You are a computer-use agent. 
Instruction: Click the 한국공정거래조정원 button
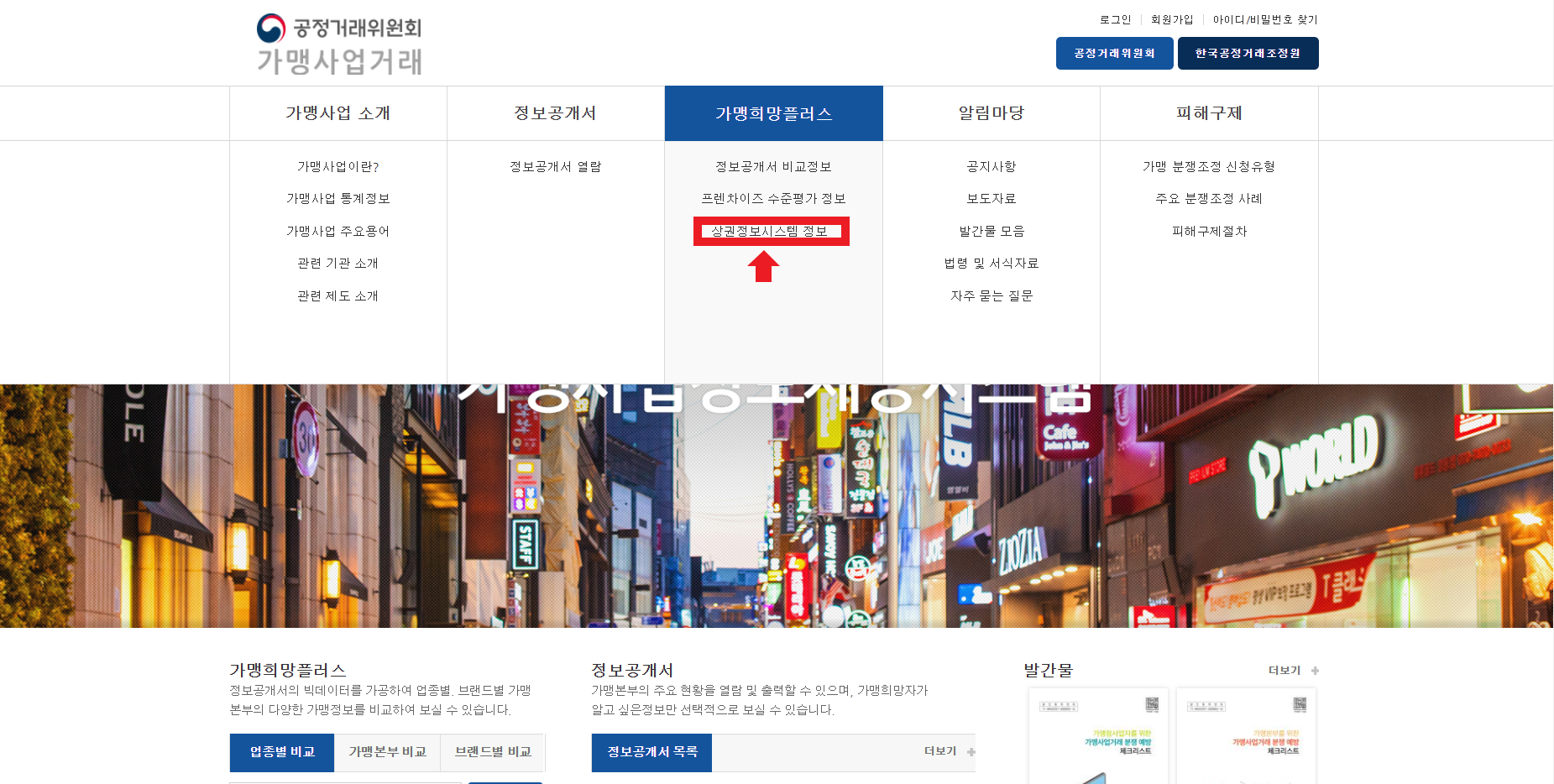click(1248, 53)
